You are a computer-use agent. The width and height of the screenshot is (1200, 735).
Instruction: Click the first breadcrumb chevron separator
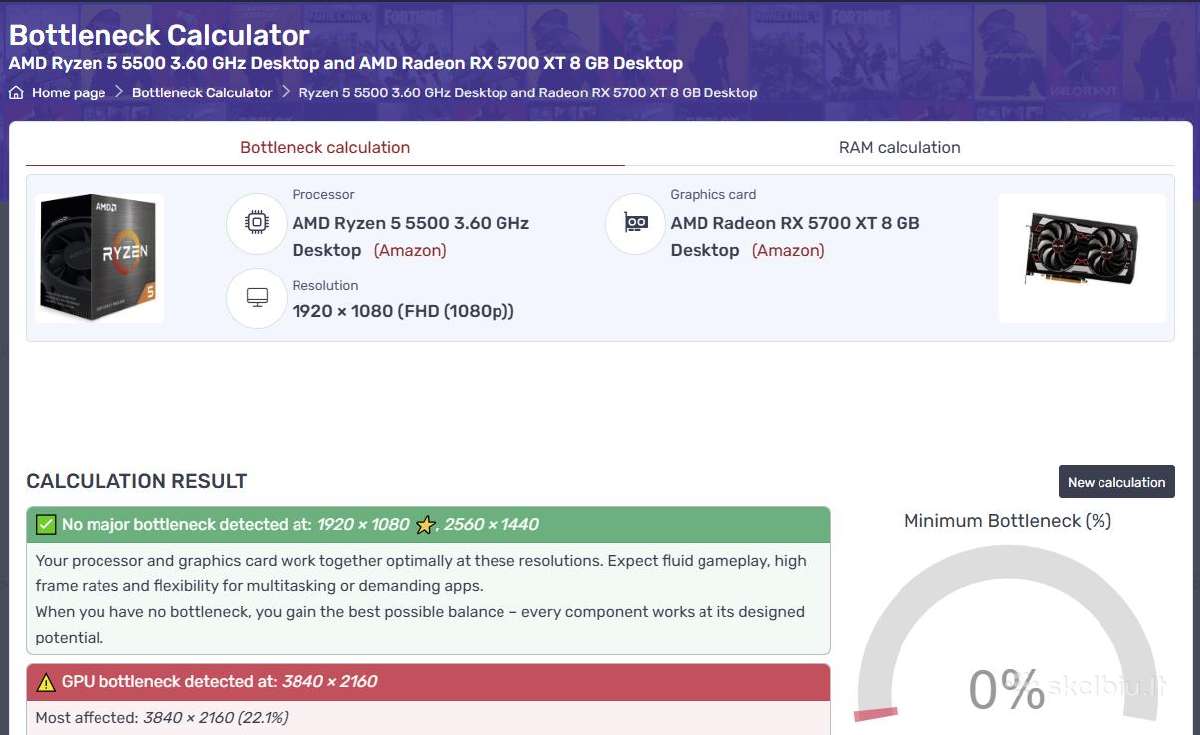coord(118,92)
